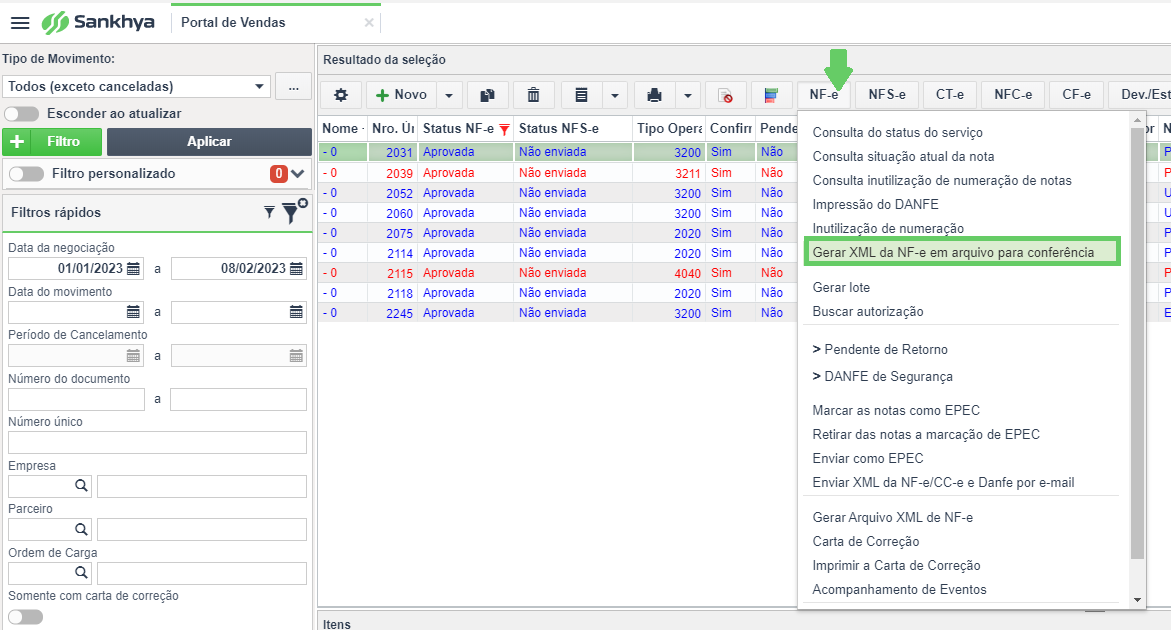Expand the list view dropdown arrow

click(614, 96)
